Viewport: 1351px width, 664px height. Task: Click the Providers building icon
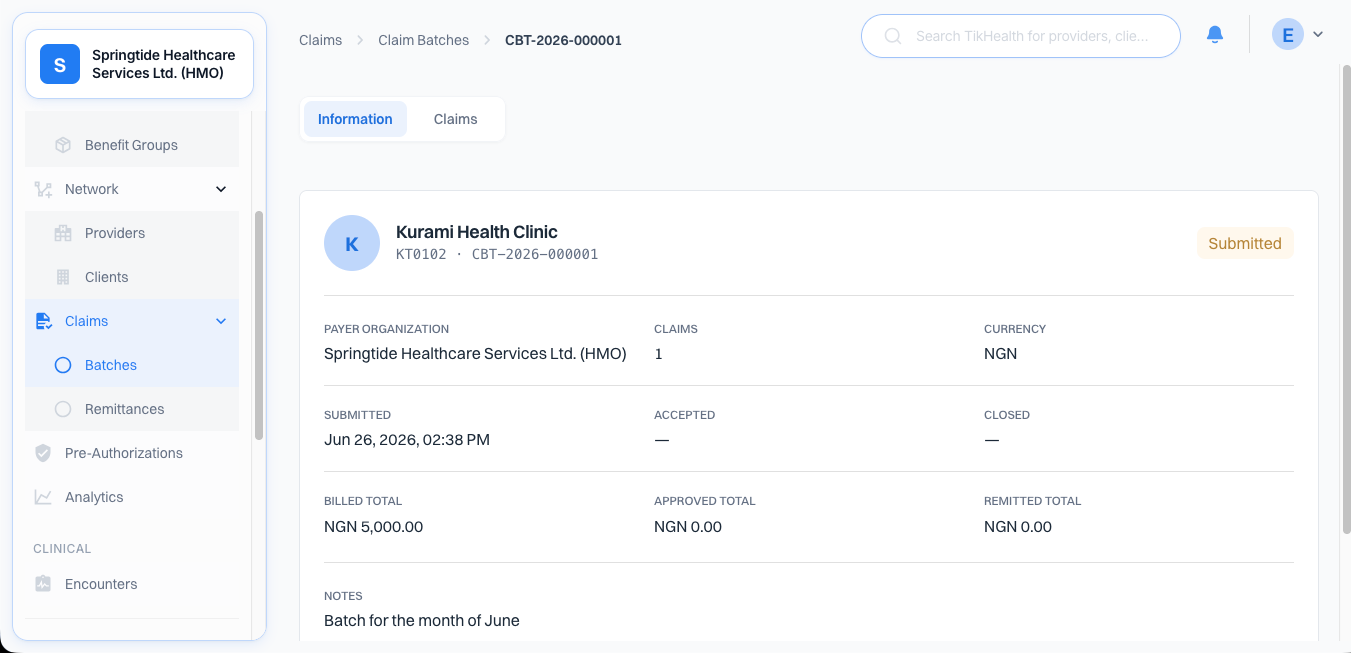pos(63,233)
